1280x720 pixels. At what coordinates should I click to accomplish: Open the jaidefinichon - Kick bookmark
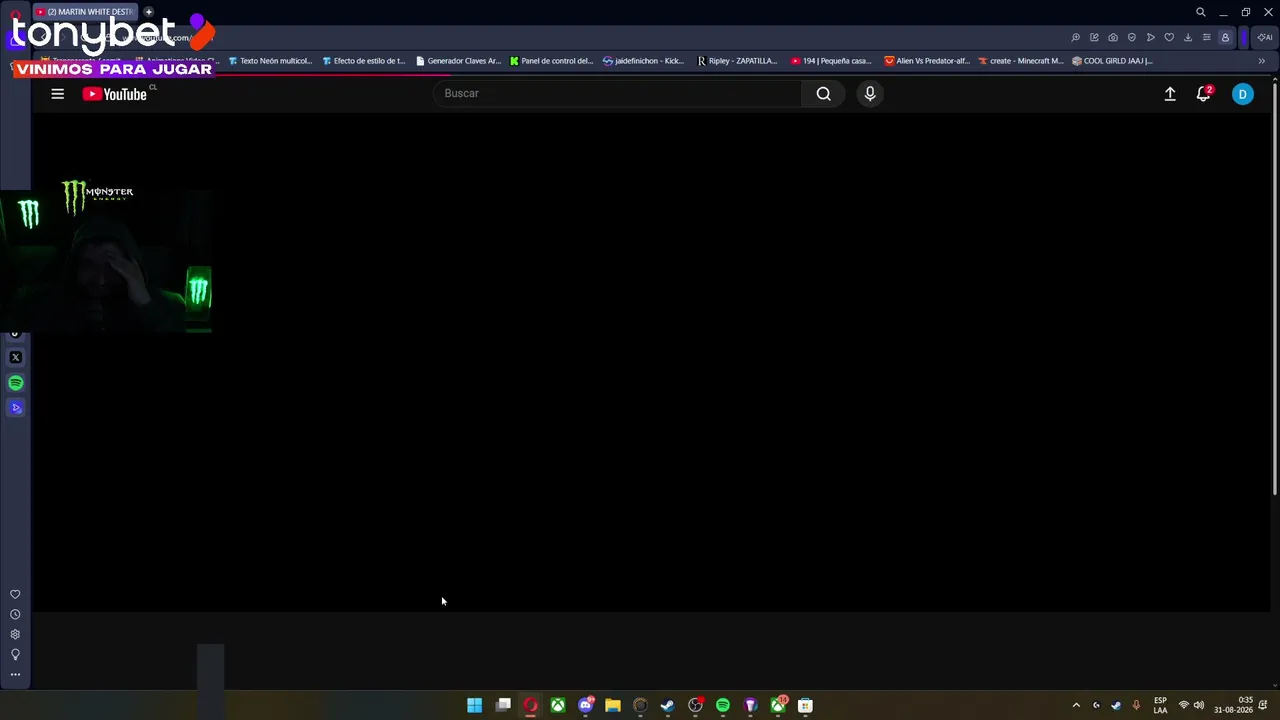(x=644, y=61)
